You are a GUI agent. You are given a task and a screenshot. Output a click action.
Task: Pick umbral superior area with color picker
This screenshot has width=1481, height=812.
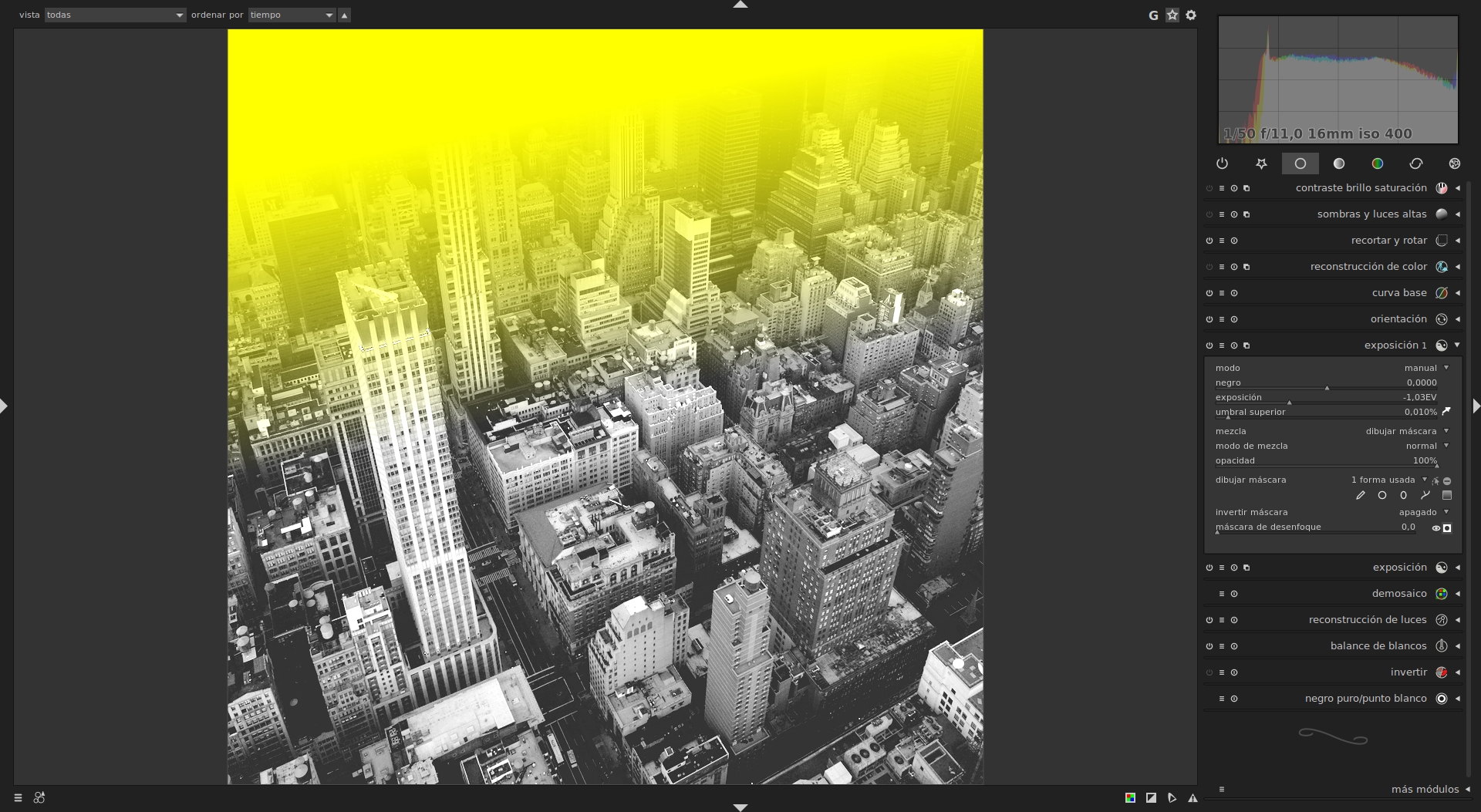[1447, 412]
